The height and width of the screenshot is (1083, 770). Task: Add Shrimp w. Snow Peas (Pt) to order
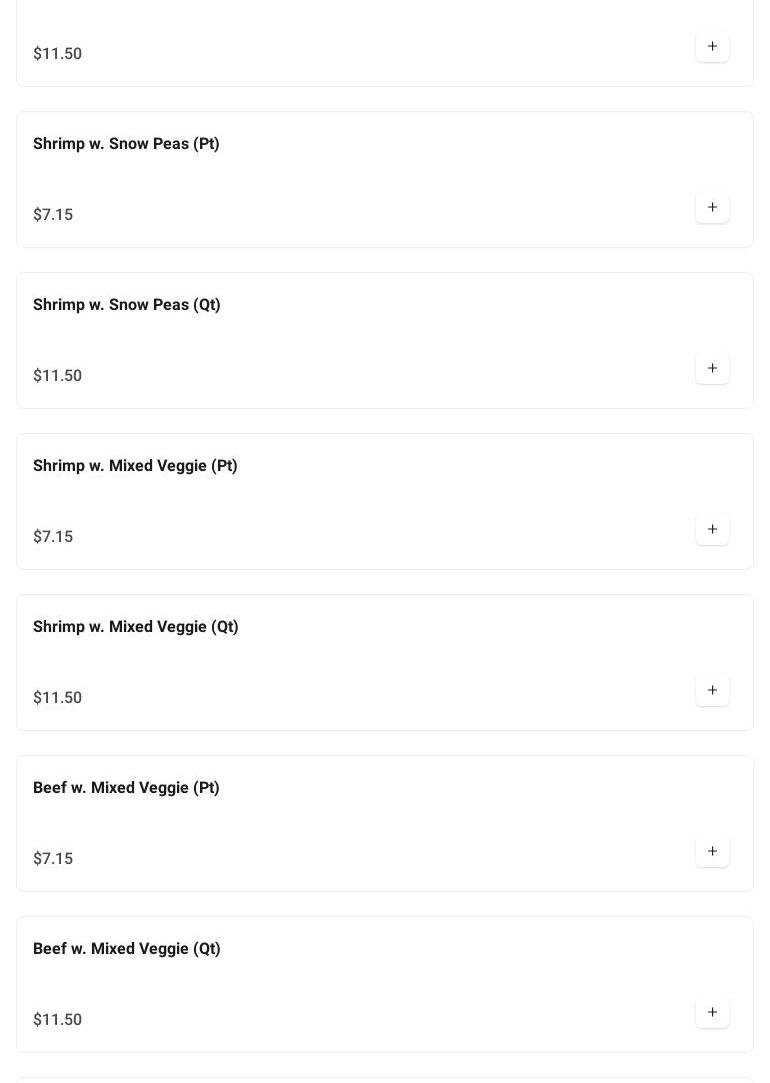712,208
